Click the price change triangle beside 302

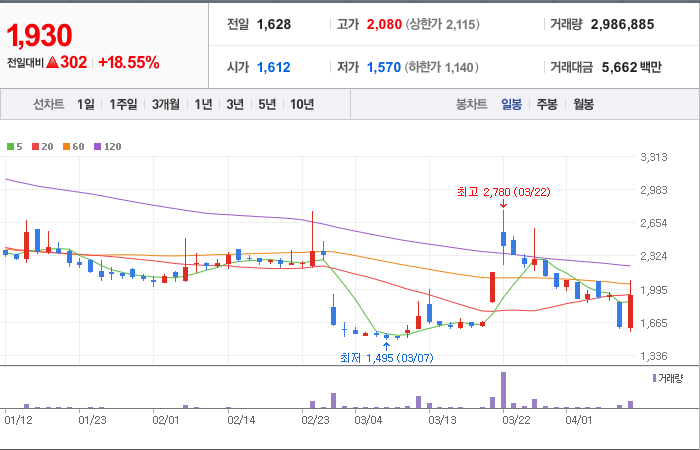click(x=52, y=62)
